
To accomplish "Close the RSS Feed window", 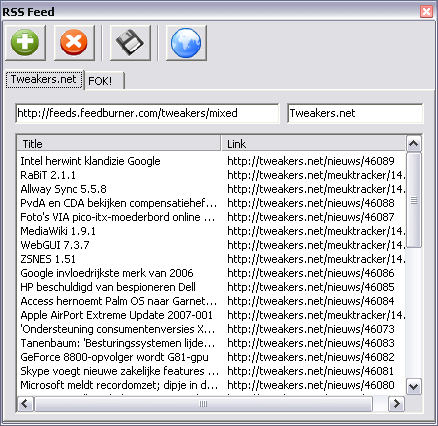I will (426, 12).
